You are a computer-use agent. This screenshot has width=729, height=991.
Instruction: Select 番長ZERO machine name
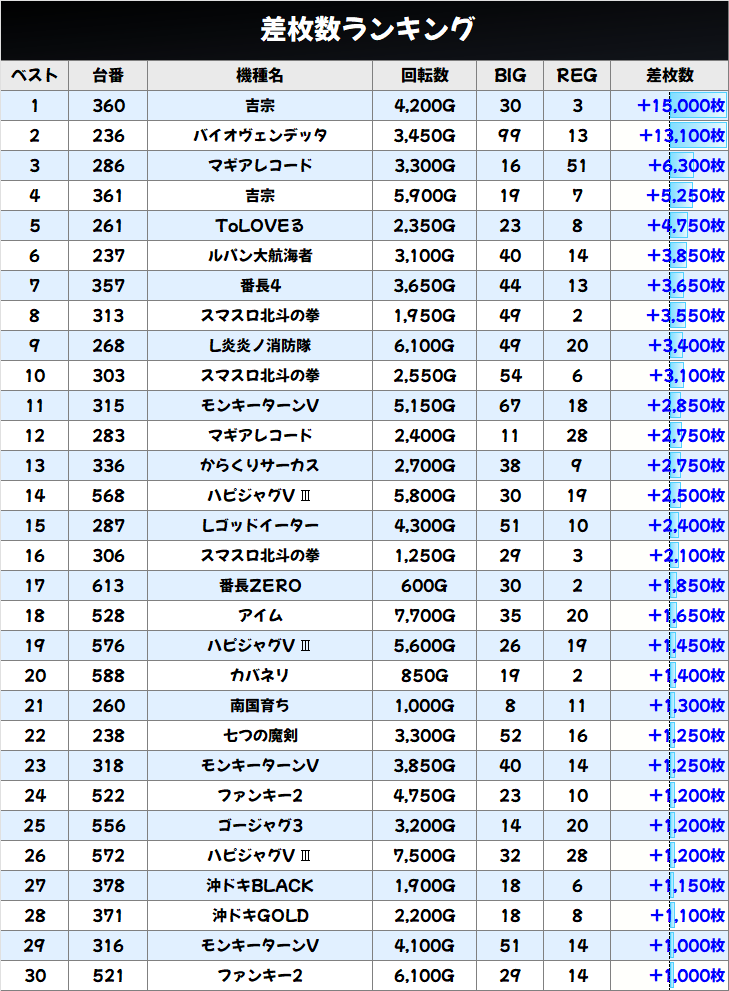click(x=260, y=586)
